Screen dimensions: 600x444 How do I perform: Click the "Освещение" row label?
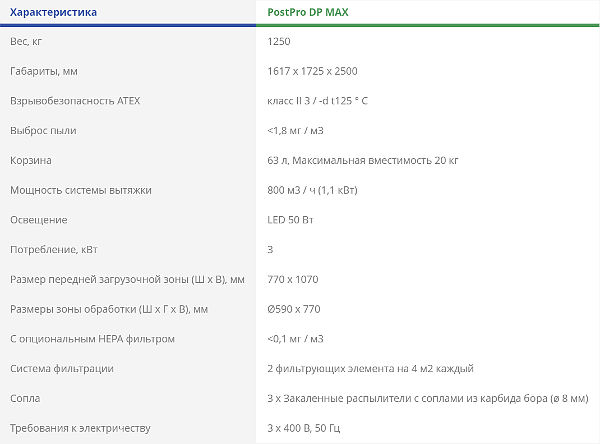click(38, 220)
